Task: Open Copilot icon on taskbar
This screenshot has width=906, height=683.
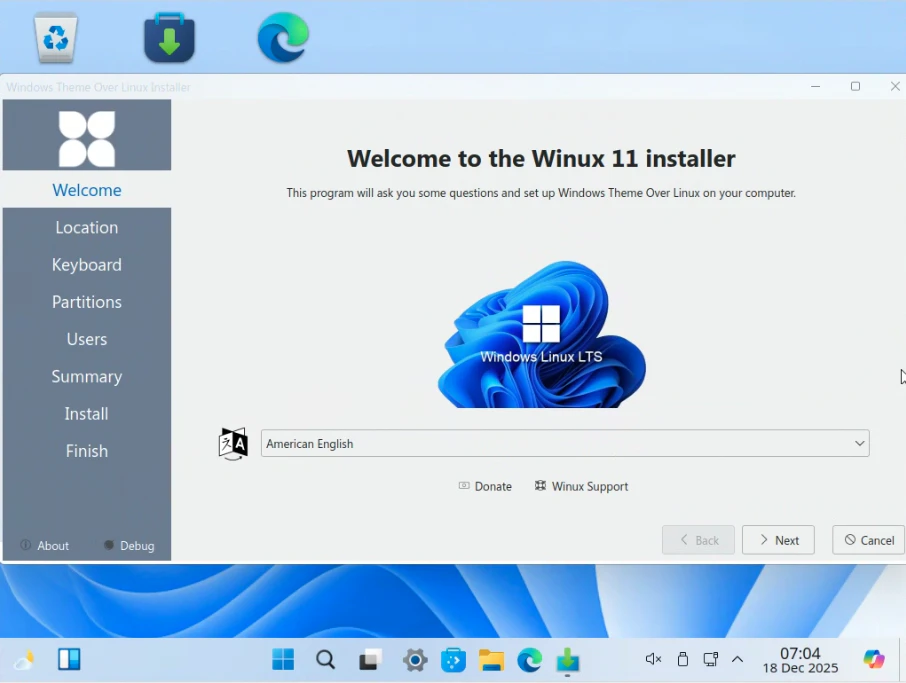Action: (874, 659)
